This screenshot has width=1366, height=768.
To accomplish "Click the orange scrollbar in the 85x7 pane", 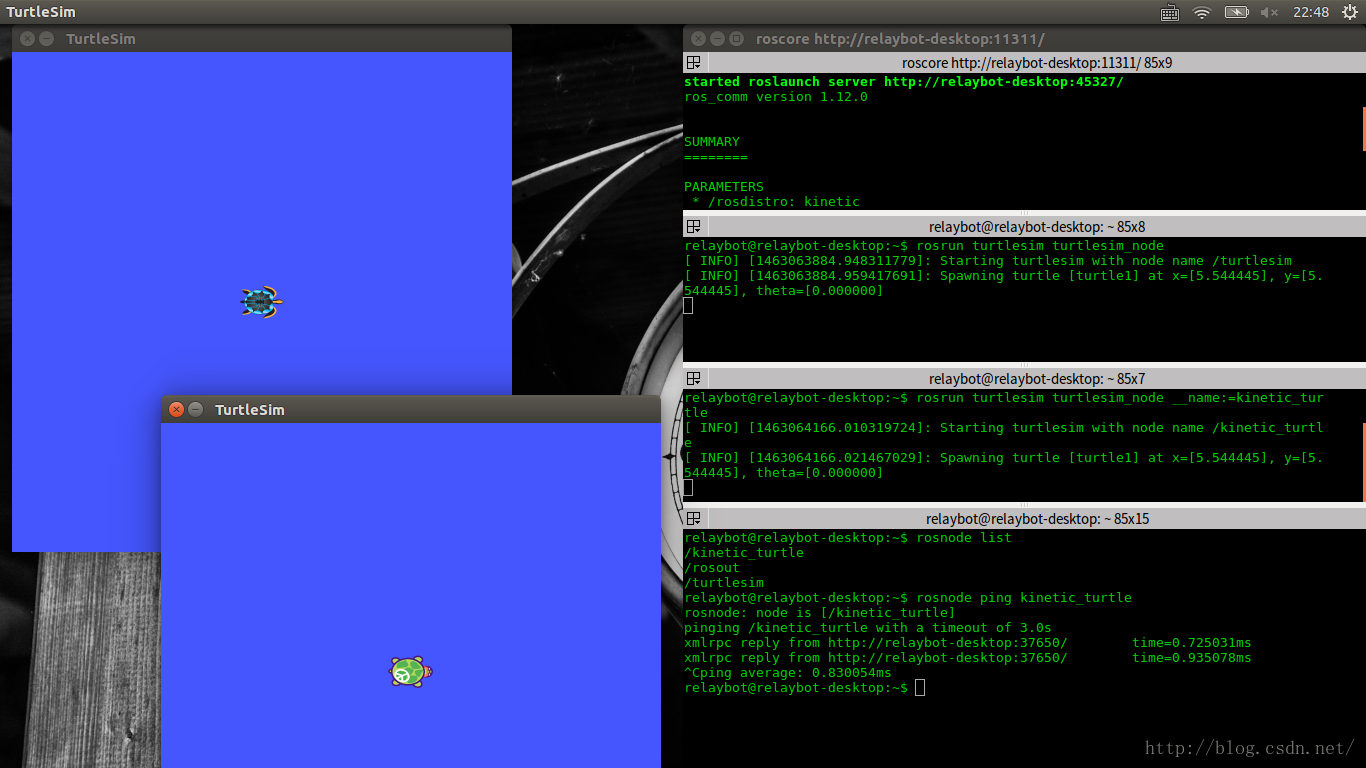I will click(1364, 461).
